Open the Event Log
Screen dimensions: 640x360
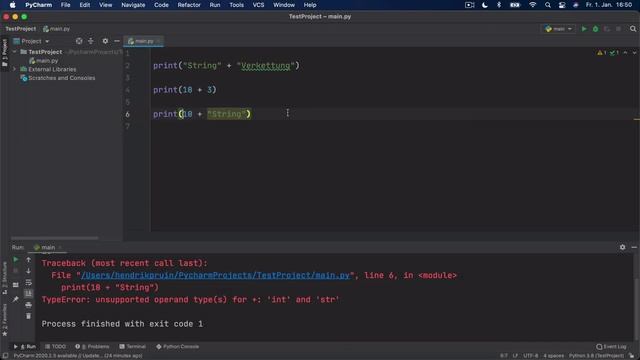tap(611, 347)
